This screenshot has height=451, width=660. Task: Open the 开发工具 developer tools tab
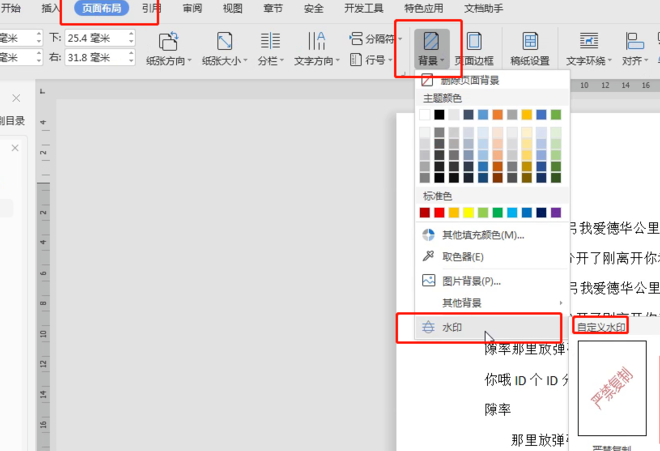pos(364,8)
